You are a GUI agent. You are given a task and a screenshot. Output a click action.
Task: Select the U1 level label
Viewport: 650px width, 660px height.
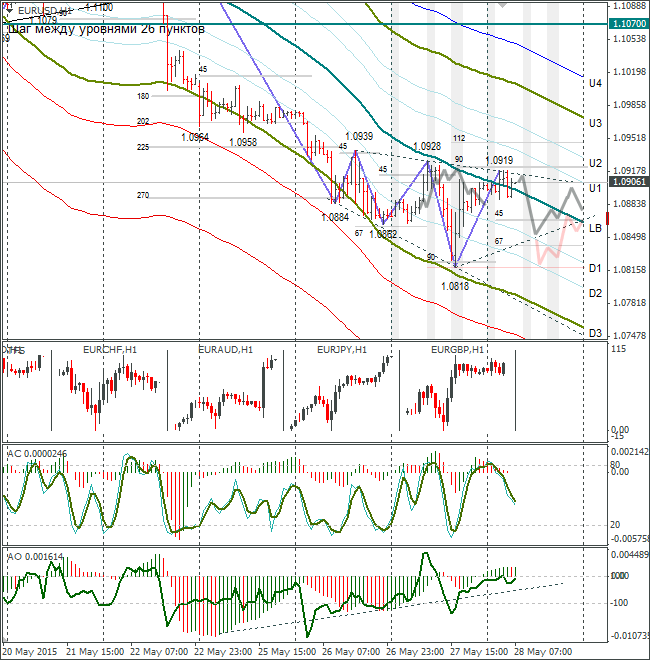tap(595, 188)
